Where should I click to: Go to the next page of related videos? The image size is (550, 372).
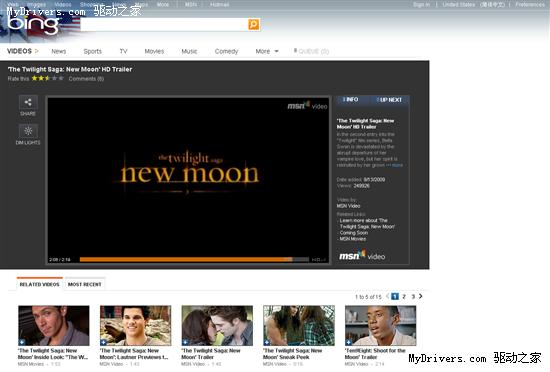(x=421, y=296)
